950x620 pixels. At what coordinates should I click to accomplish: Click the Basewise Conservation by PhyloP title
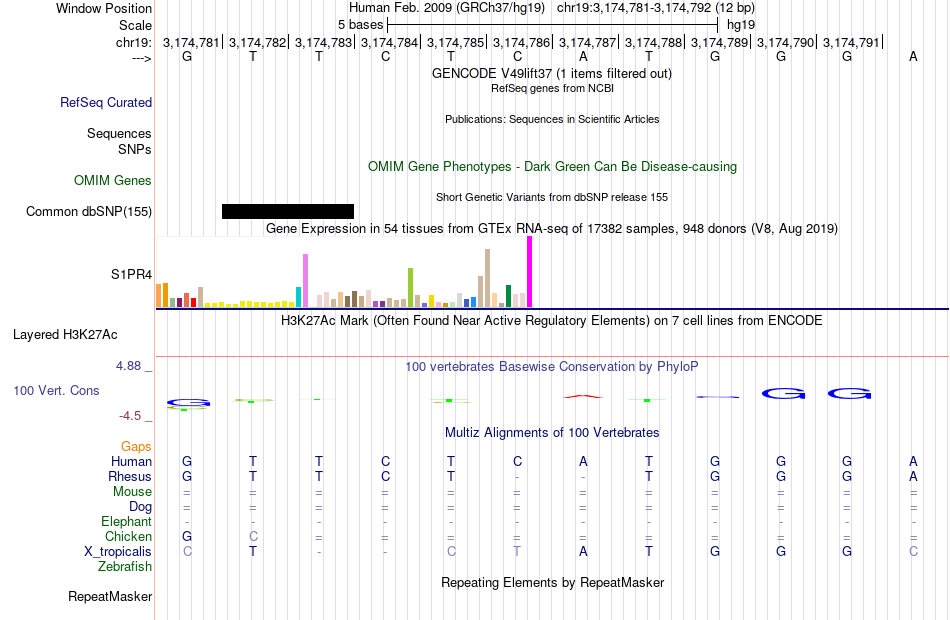[x=551, y=367]
